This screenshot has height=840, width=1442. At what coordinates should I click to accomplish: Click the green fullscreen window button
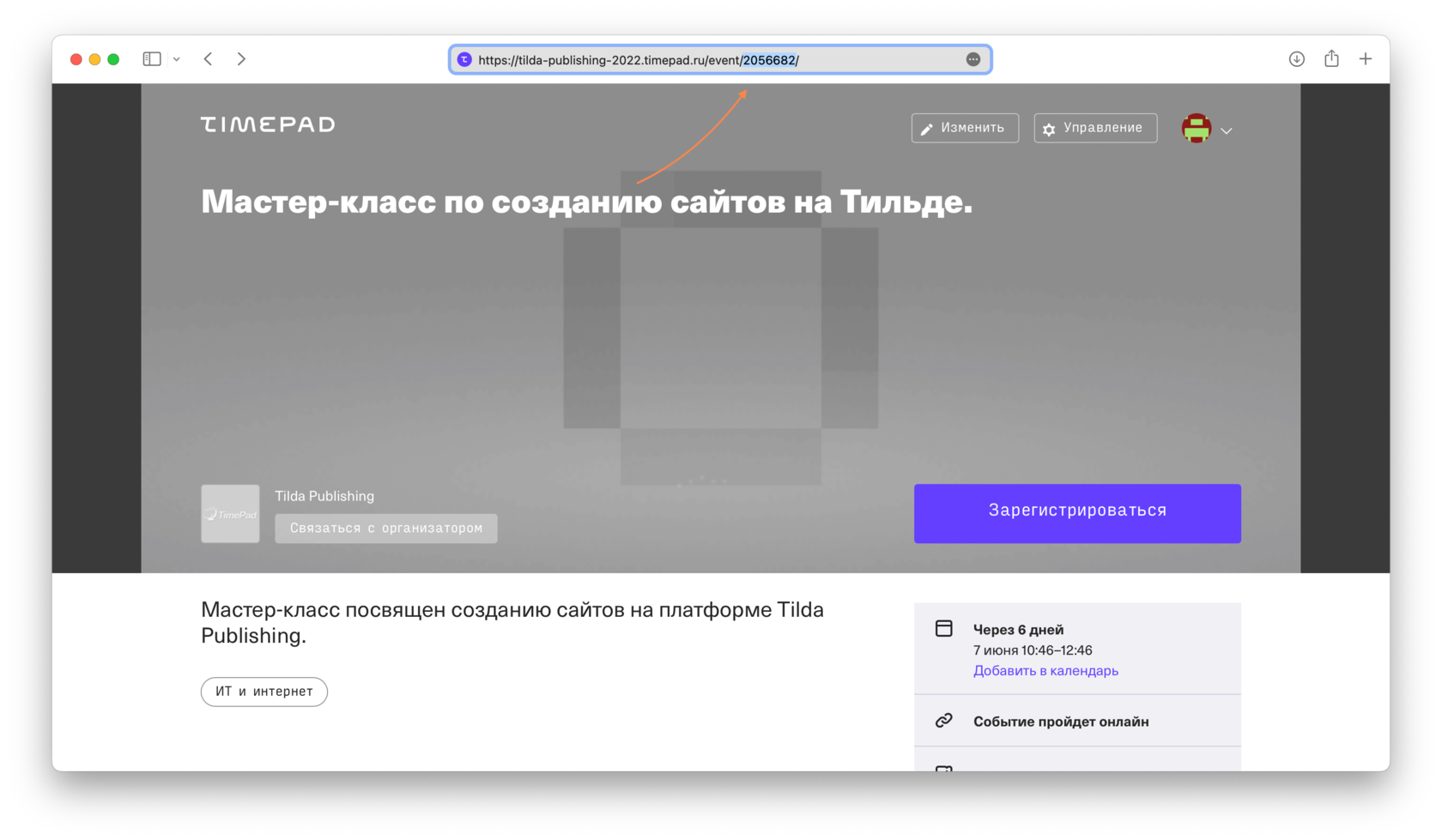pyautogui.click(x=113, y=59)
